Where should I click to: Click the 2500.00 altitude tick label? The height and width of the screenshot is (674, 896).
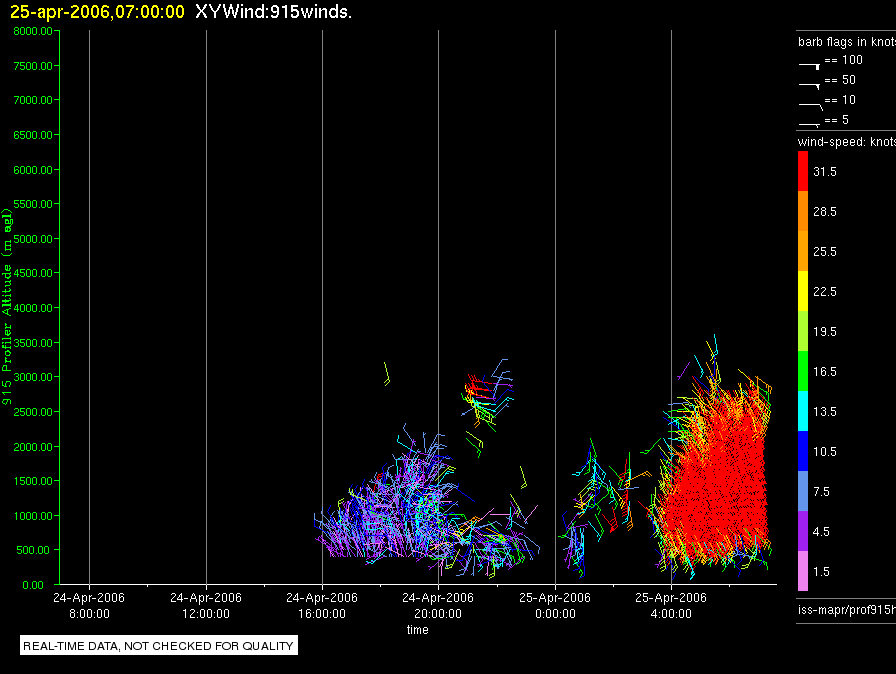click(x=33, y=412)
